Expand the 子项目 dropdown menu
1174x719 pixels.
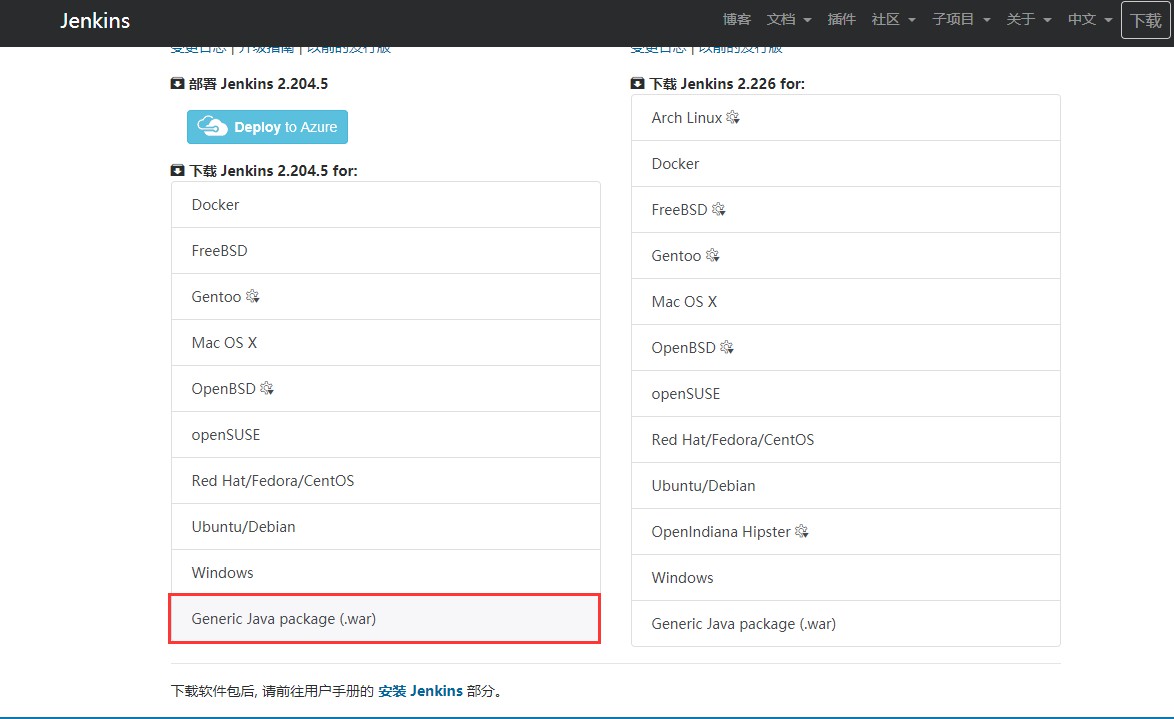tap(961, 20)
